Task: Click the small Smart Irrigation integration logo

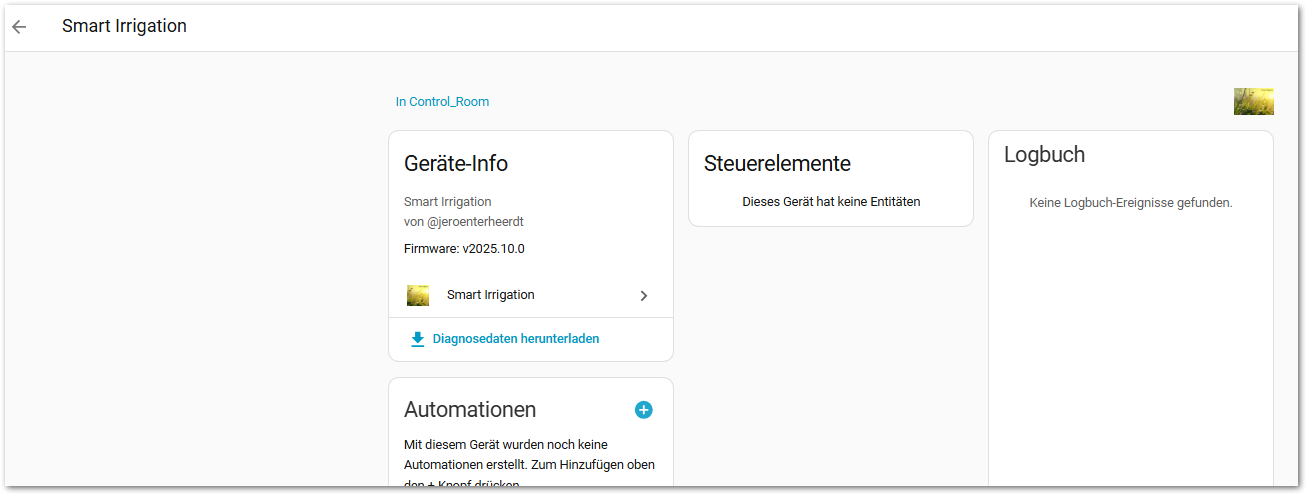Action: [418, 295]
